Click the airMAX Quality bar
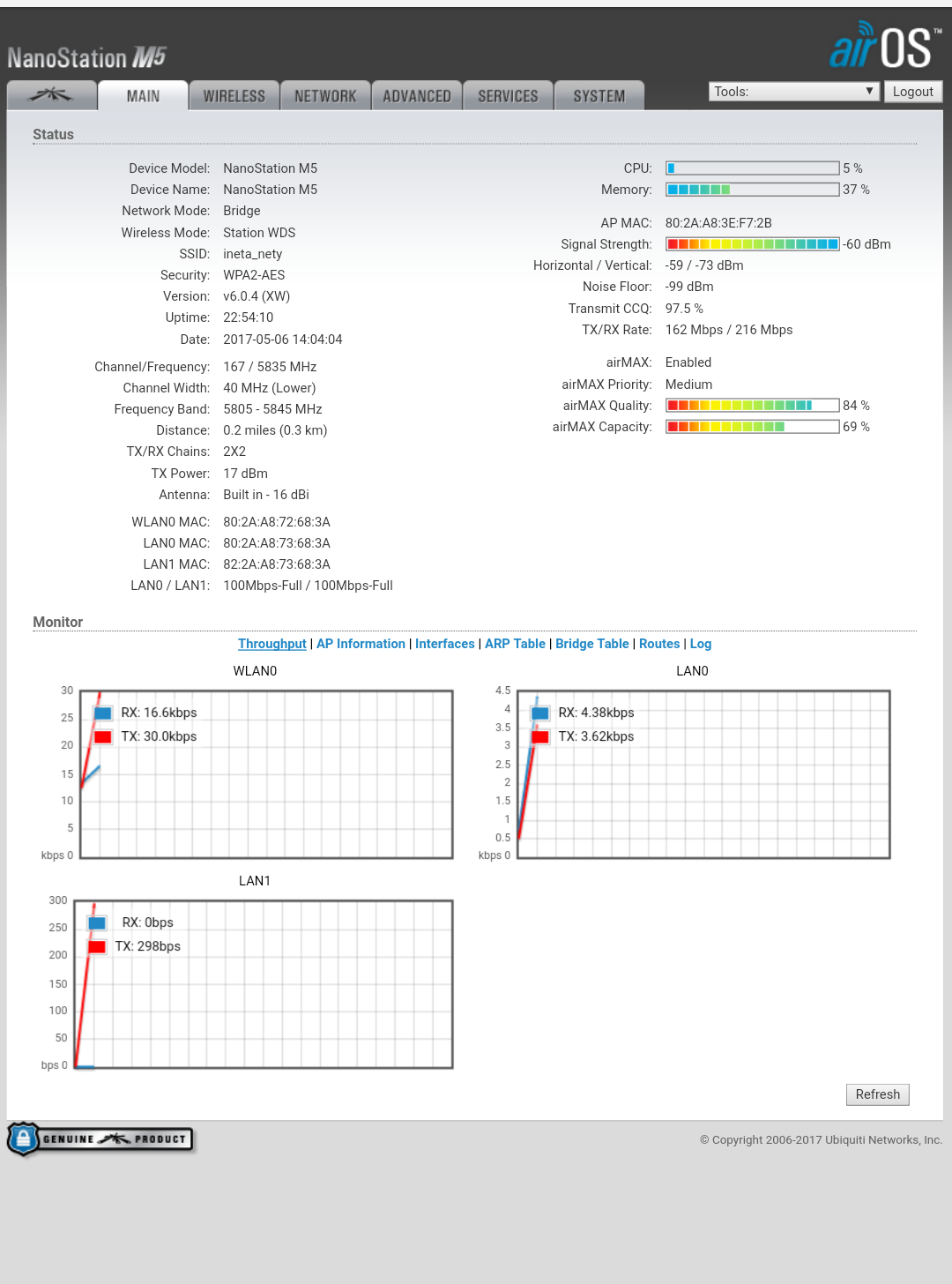952x1284 pixels. click(x=752, y=406)
